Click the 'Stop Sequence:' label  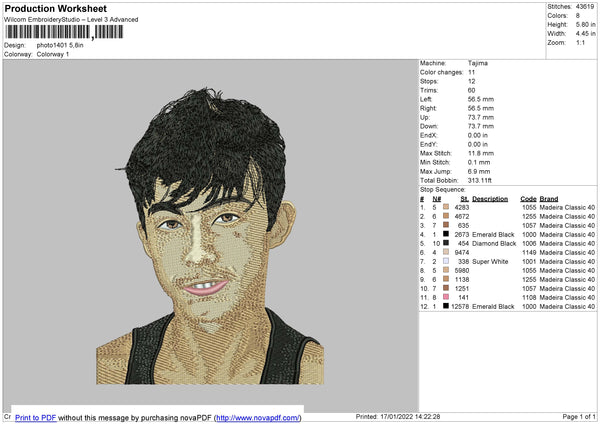click(x=442, y=190)
